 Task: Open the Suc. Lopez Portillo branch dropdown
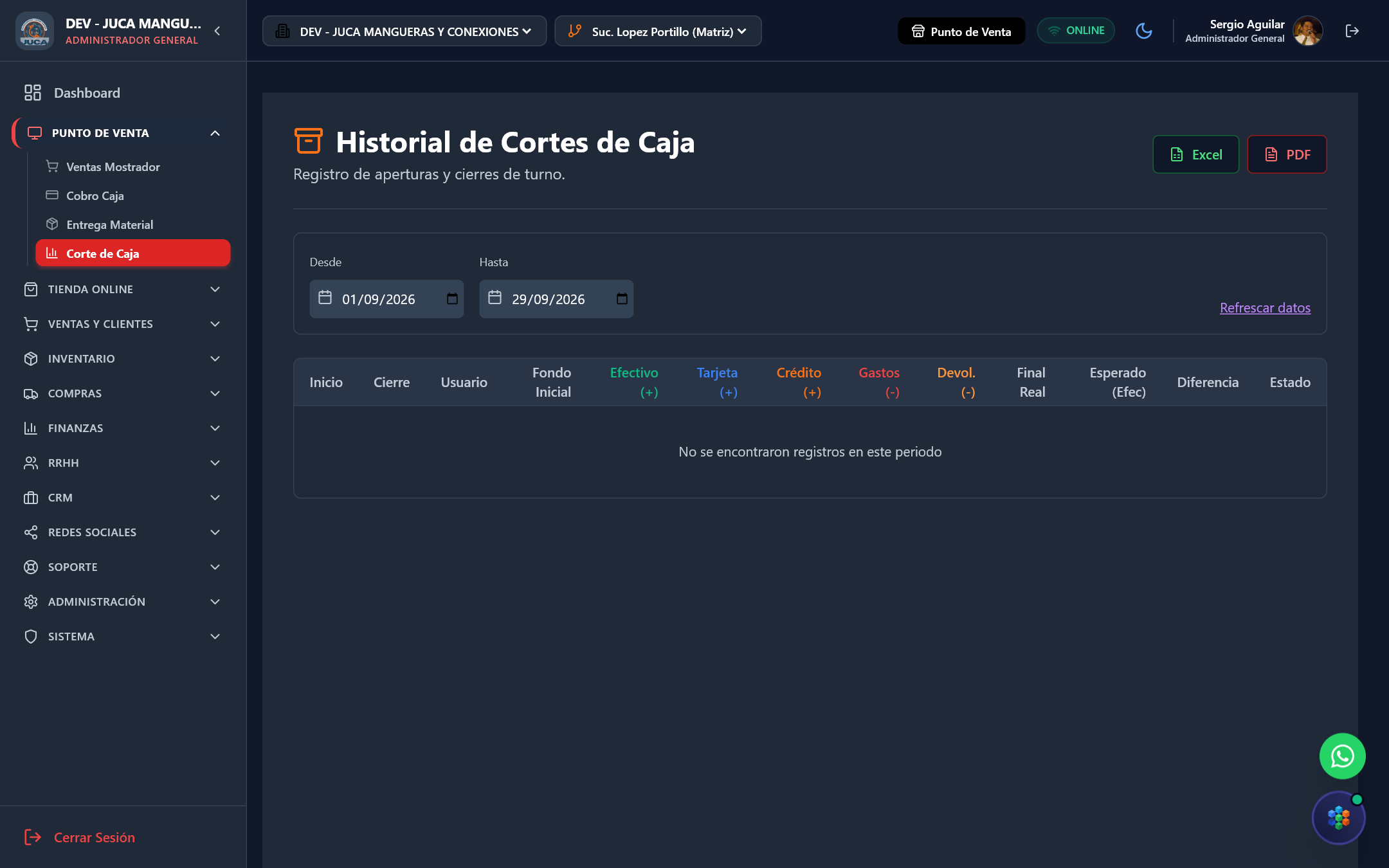point(658,31)
